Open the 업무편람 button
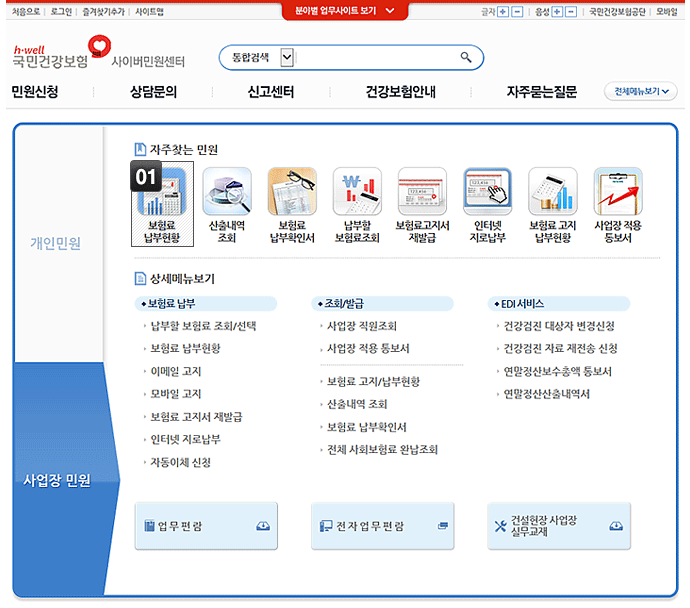This screenshot has width=690, height=608. tap(206, 526)
